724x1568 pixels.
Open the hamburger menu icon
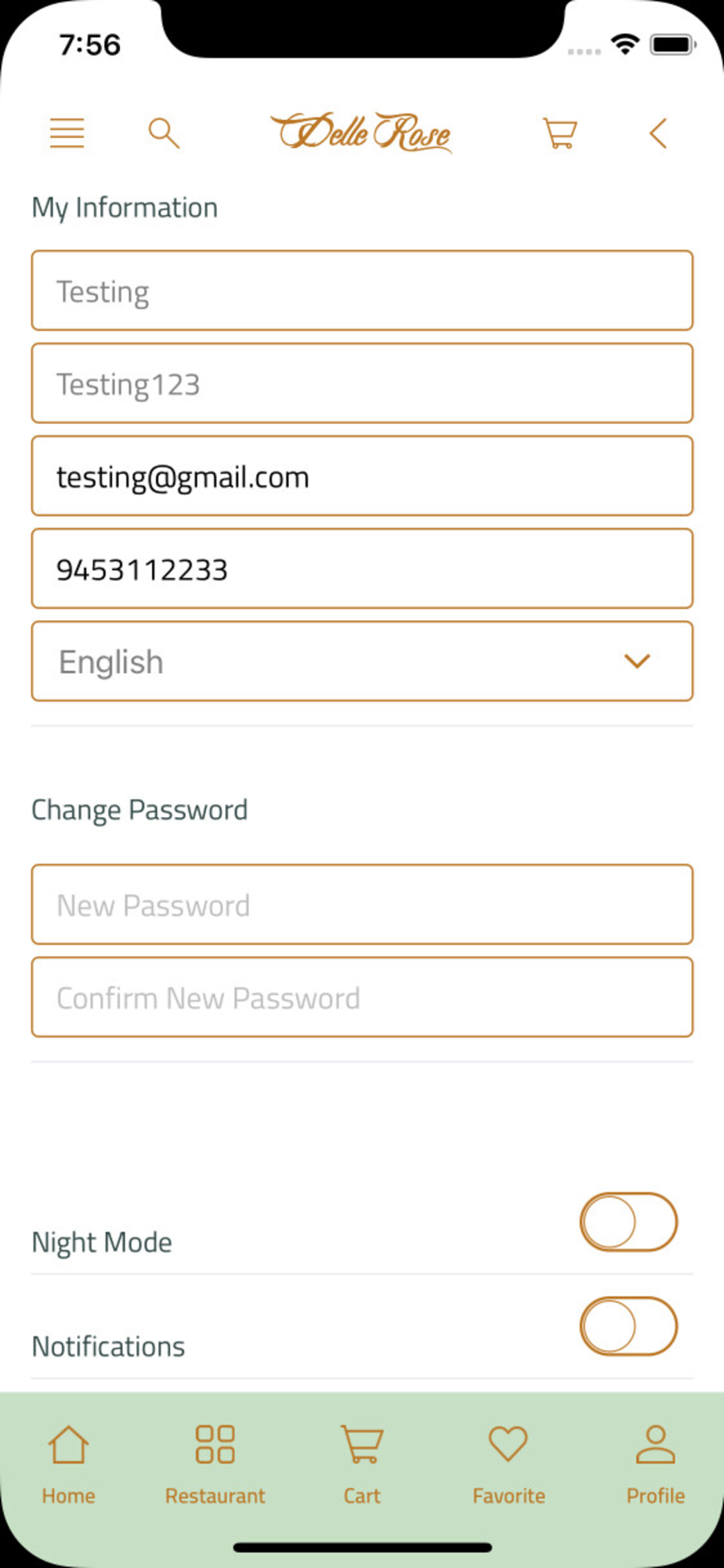pyautogui.click(x=67, y=133)
